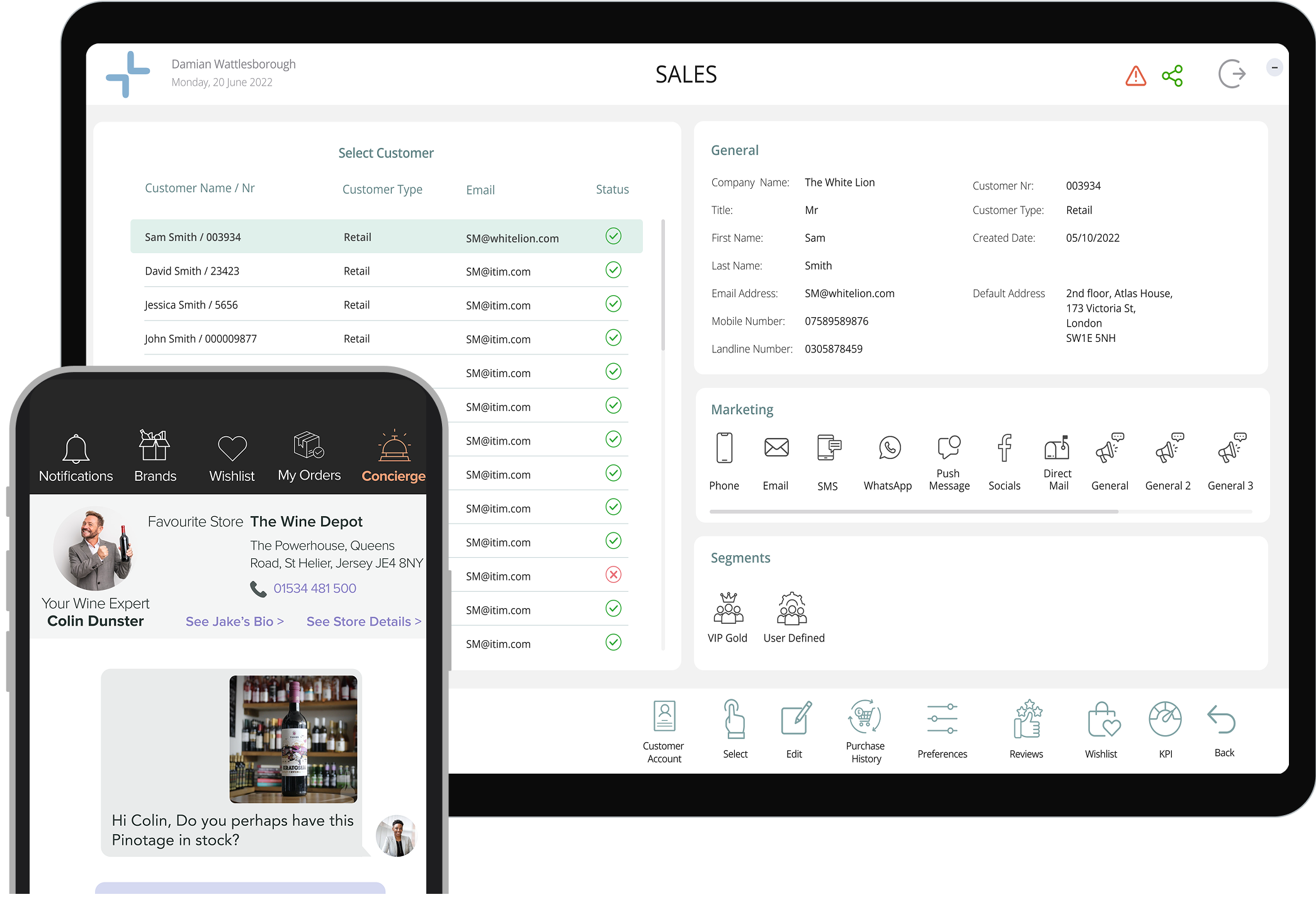Open Purchase History

click(x=866, y=731)
